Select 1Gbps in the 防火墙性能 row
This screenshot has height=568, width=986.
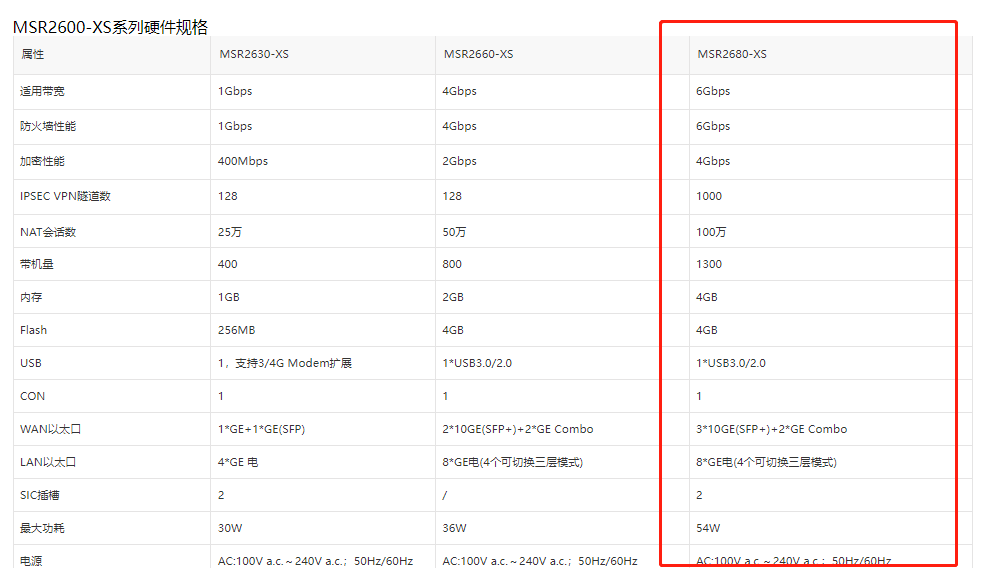(235, 126)
